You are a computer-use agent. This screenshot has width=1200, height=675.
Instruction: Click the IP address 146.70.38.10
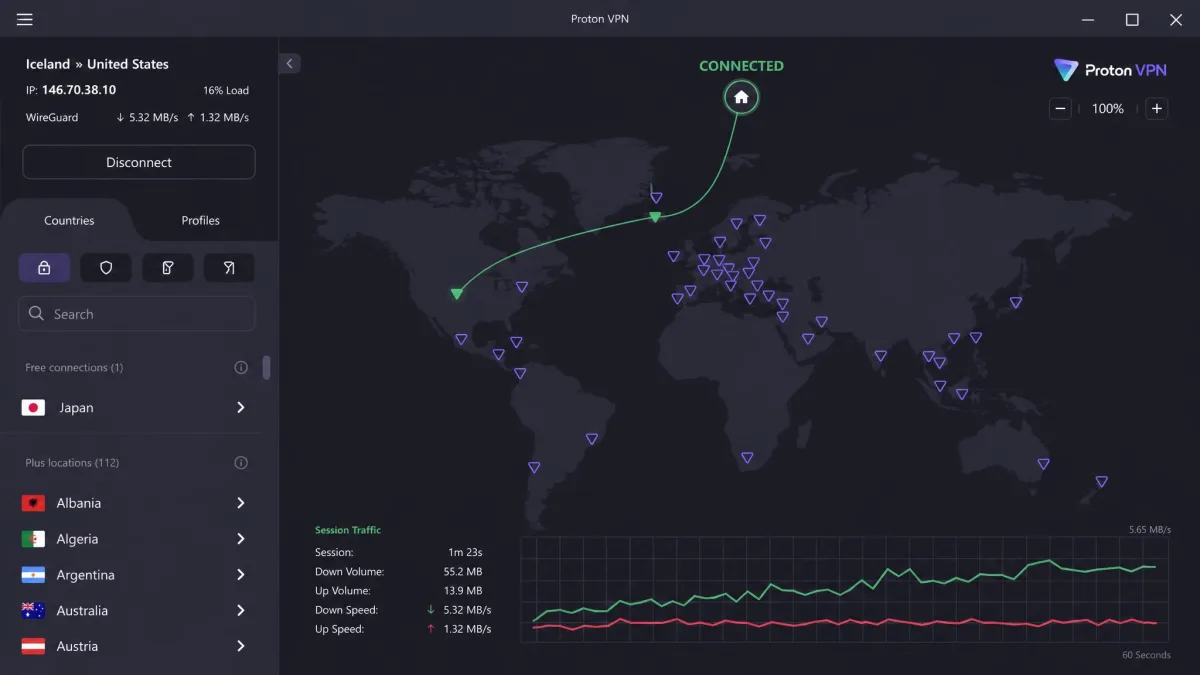79,90
